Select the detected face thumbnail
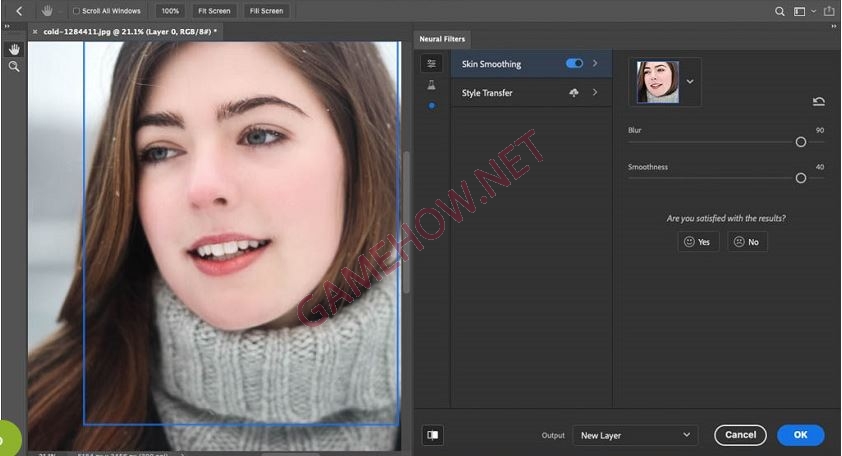This screenshot has width=842, height=456. coord(657,82)
